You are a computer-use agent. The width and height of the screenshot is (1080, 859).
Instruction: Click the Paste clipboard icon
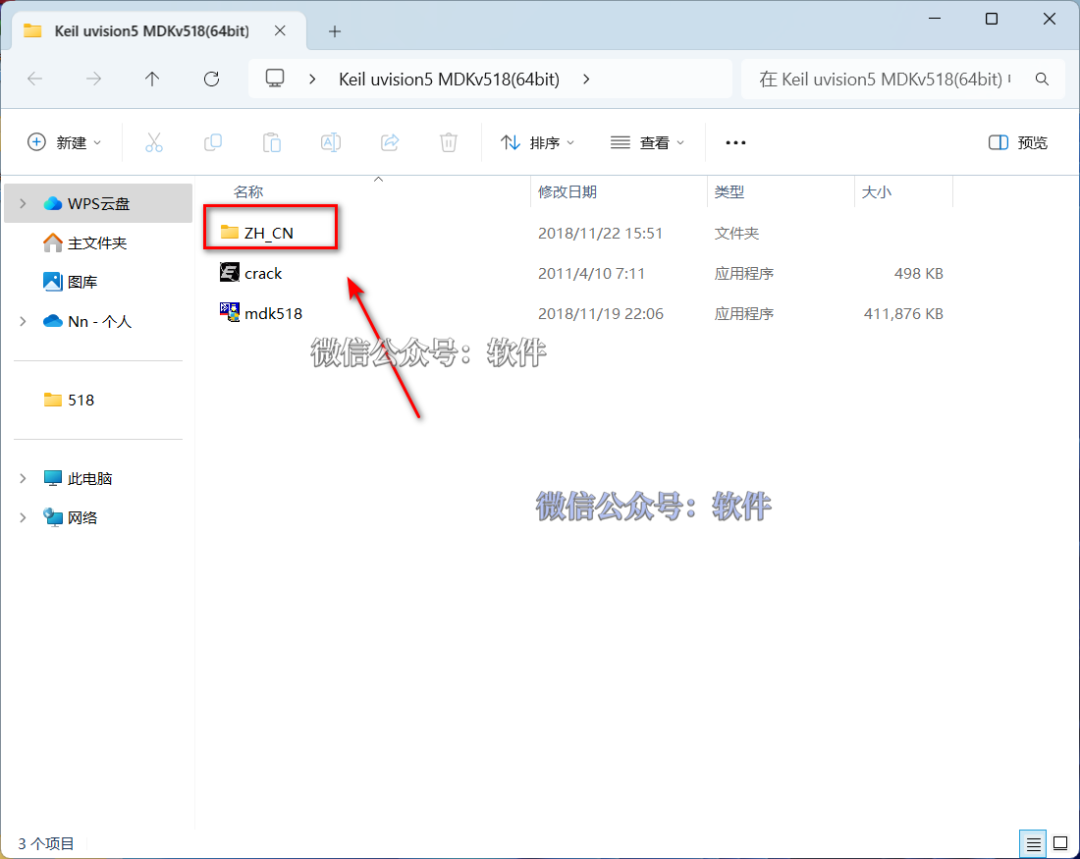[x=272, y=143]
